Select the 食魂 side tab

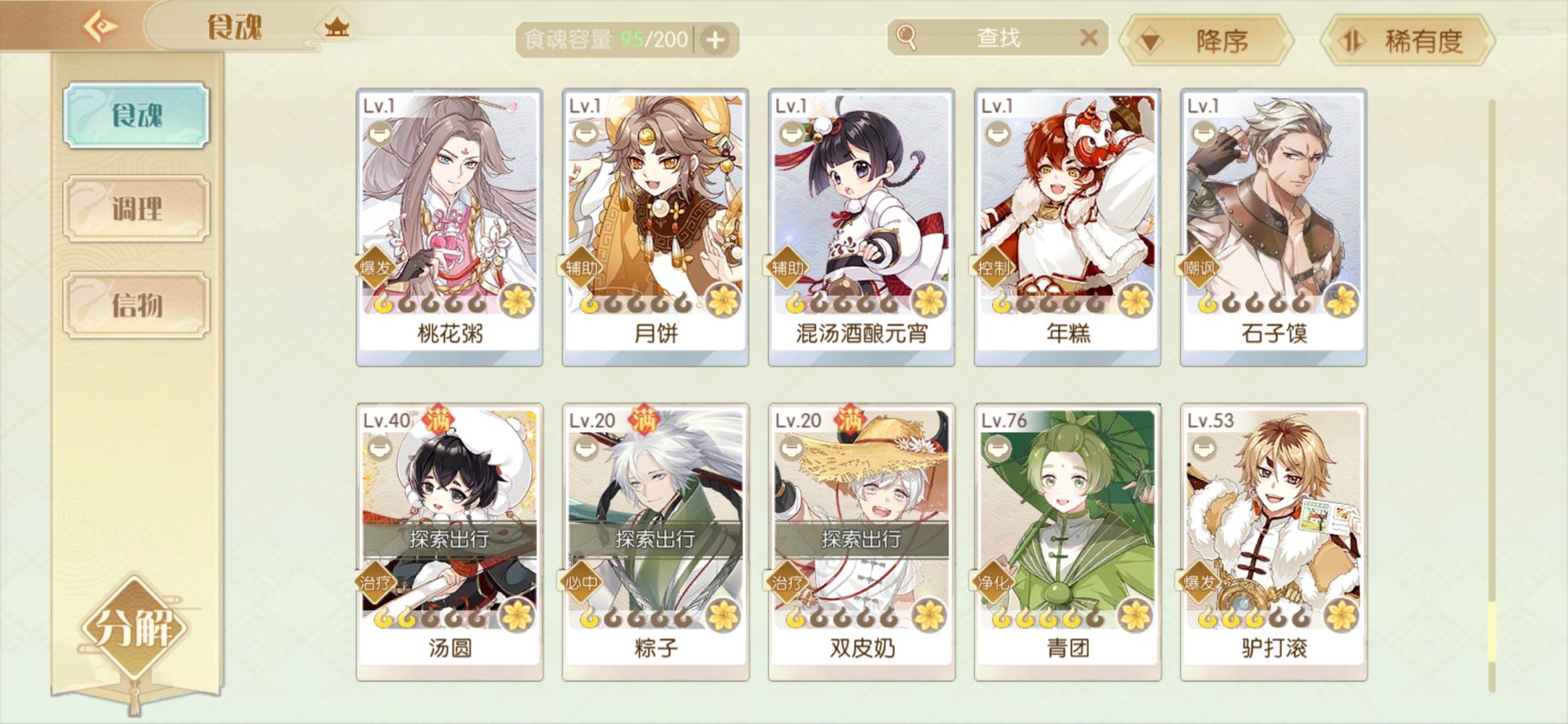[137, 115]
